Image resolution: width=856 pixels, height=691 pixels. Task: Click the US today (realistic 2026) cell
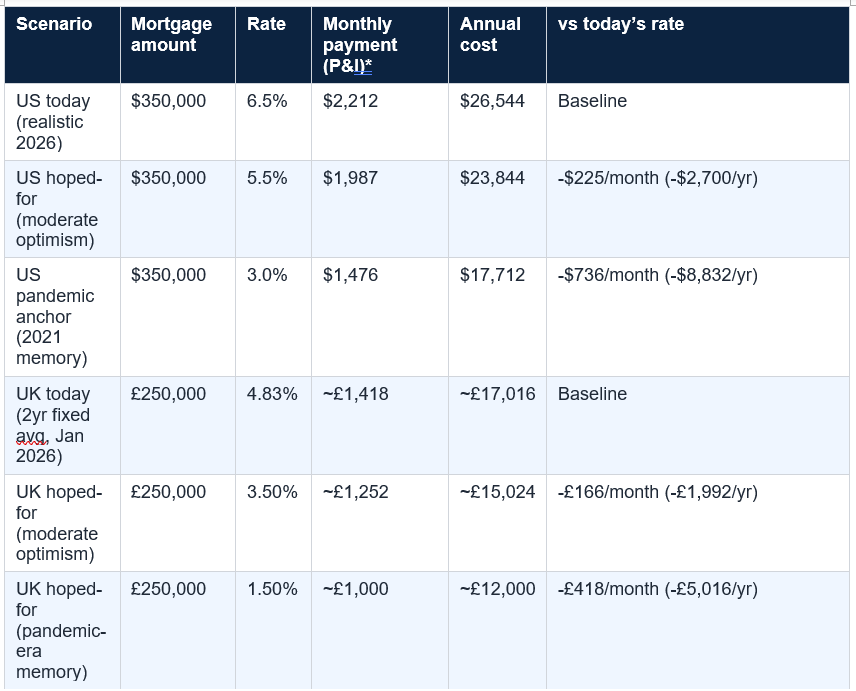point(62,122)
